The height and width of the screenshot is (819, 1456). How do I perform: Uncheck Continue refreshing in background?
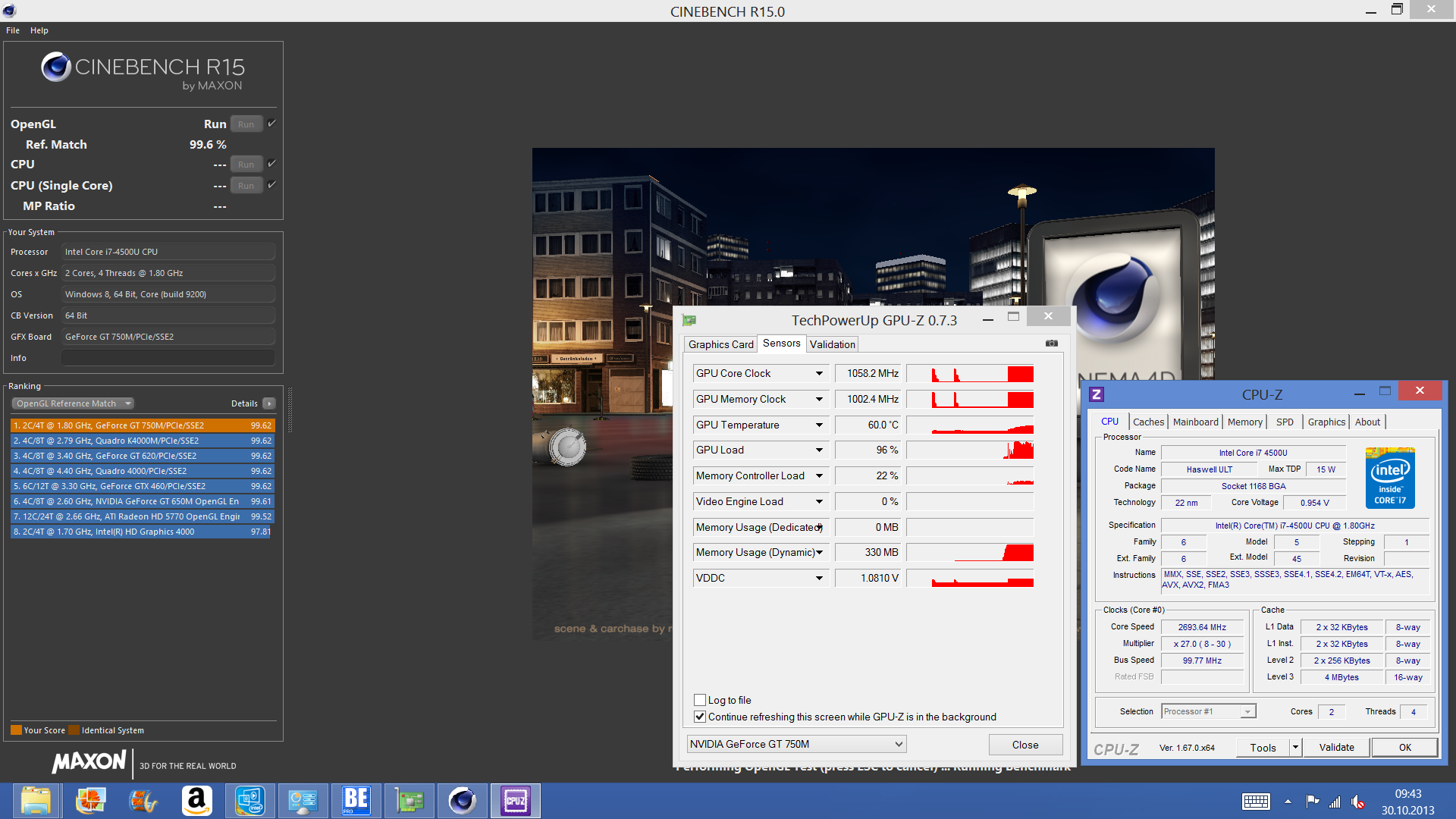click(x=700, y=717)
